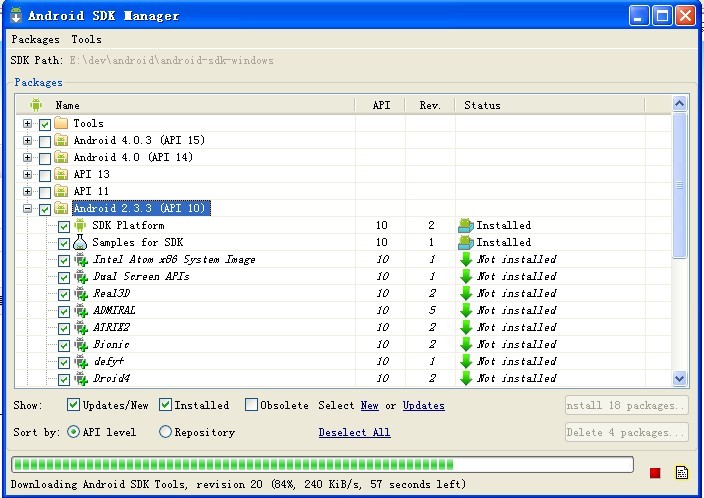Click the Samples for SDK flask icon
Viewport: 704px width, 498px height.
80,242
